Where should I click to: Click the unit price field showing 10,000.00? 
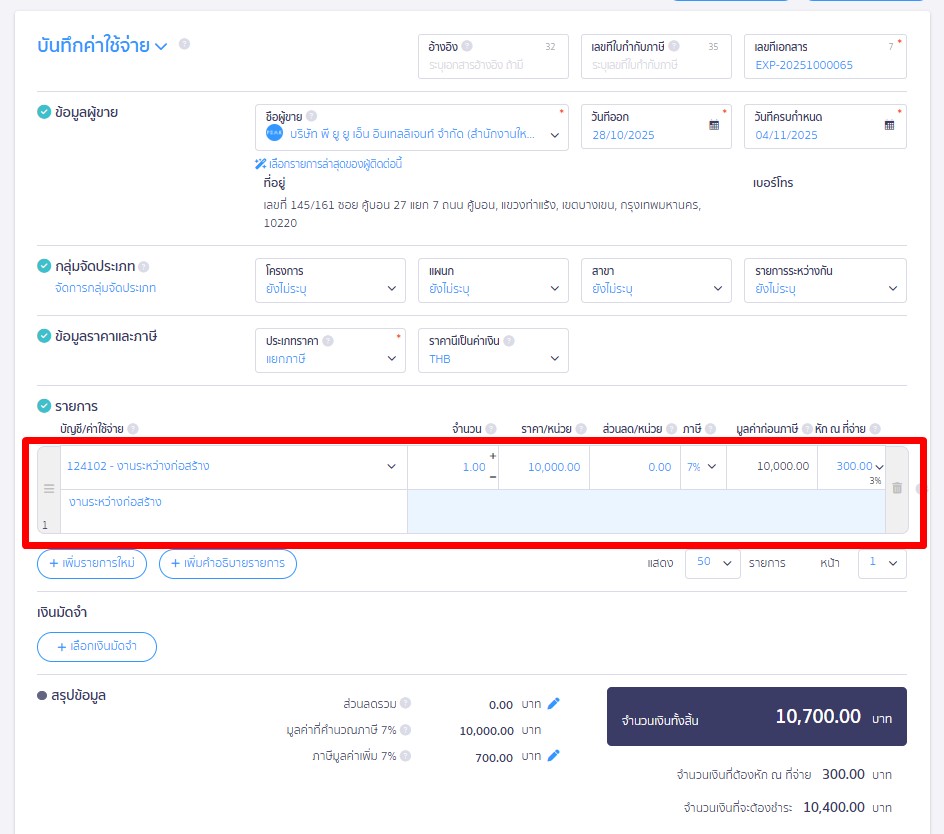click(x=544, y=467)
